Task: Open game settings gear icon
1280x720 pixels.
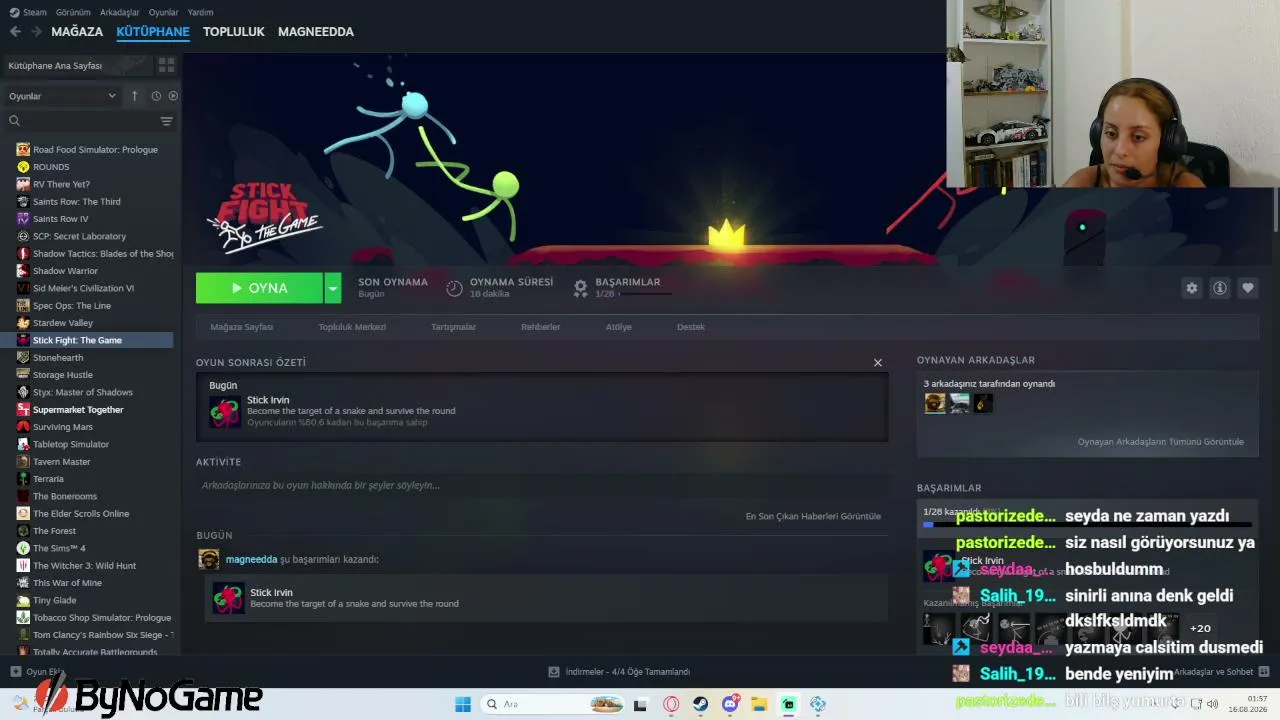Action: tap(1192, 288)
